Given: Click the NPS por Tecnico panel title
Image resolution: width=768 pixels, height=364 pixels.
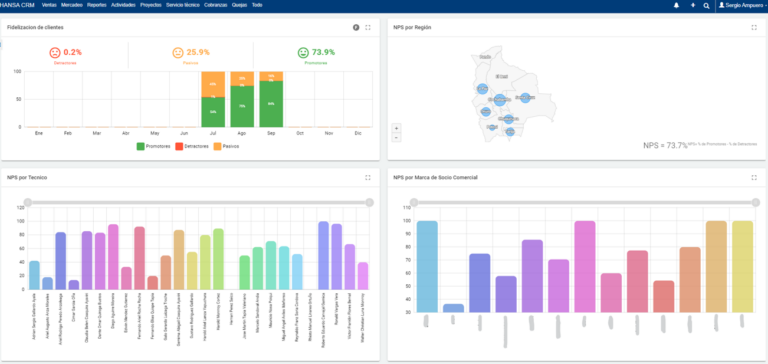Looking at the screenshot, I should [27, 178].
